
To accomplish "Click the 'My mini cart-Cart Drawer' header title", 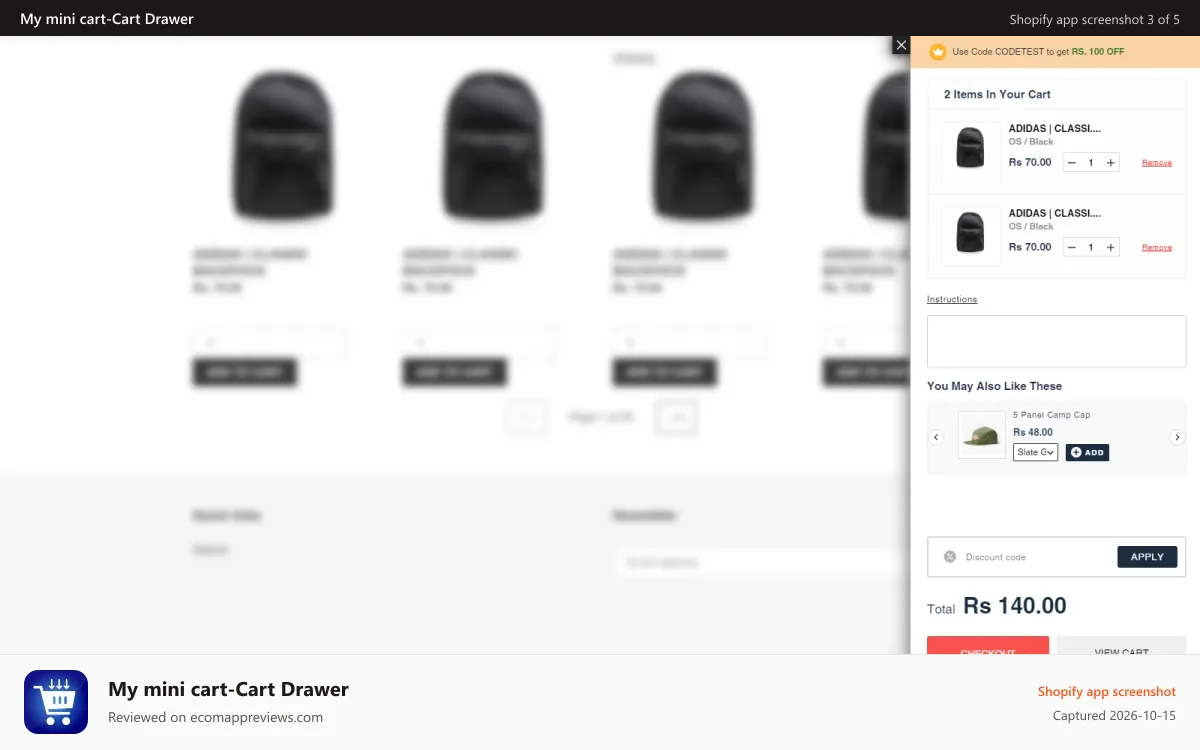I will pos(107,19).
